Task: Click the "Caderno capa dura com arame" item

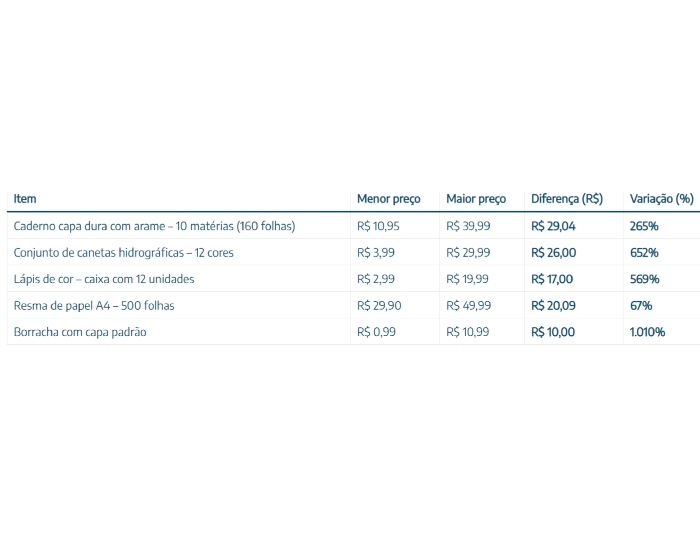Action: pyautogui.click(x=154, y=226)
